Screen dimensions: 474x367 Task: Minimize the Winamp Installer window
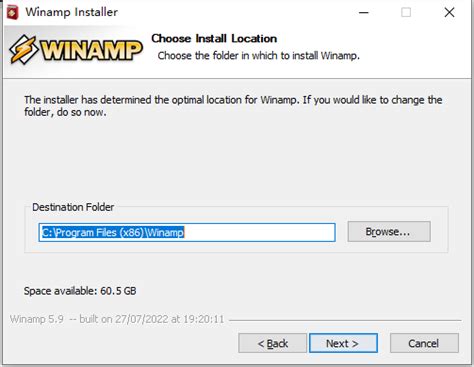[364, 13]
